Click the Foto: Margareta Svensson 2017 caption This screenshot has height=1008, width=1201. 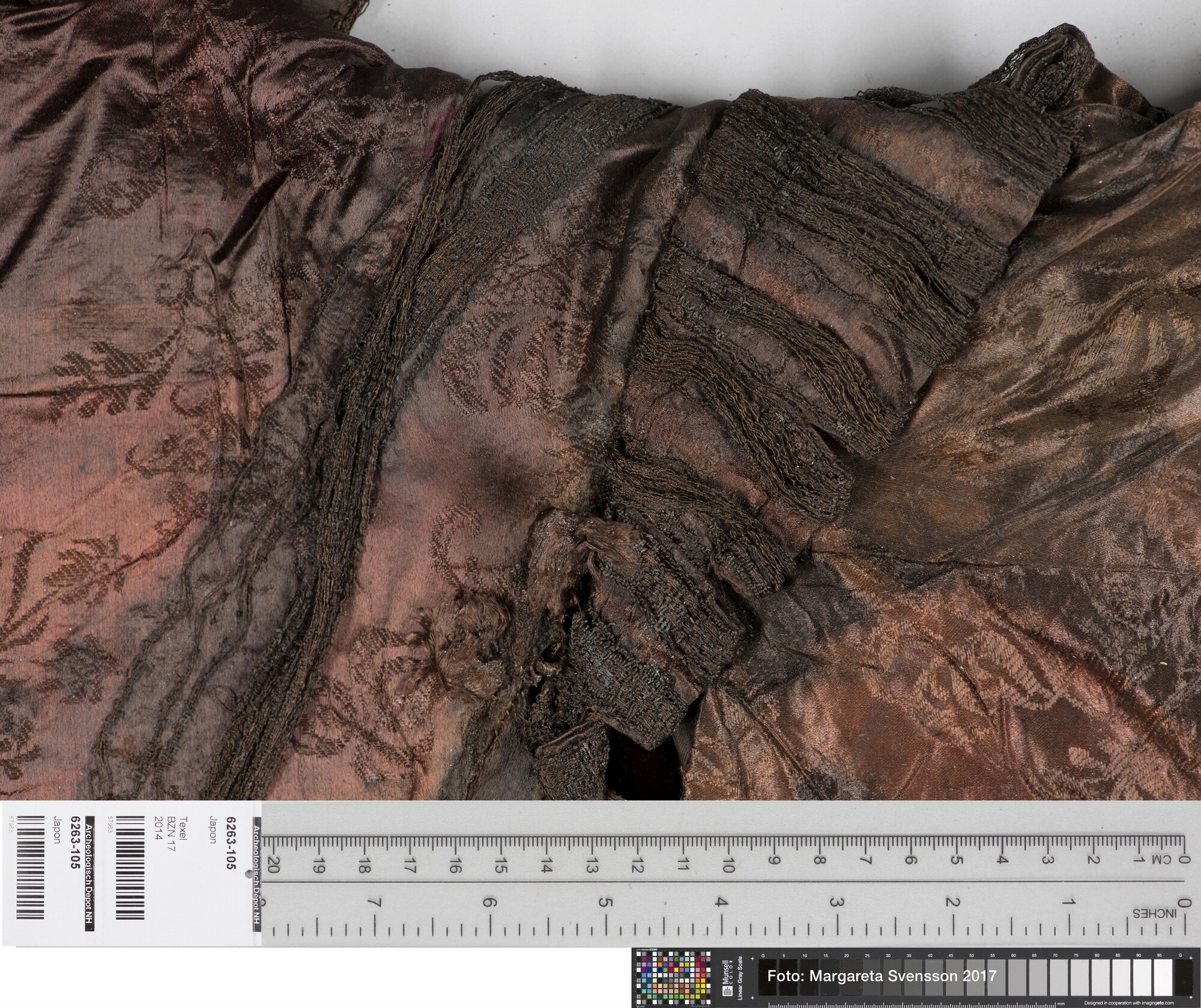tap(882, 976)
